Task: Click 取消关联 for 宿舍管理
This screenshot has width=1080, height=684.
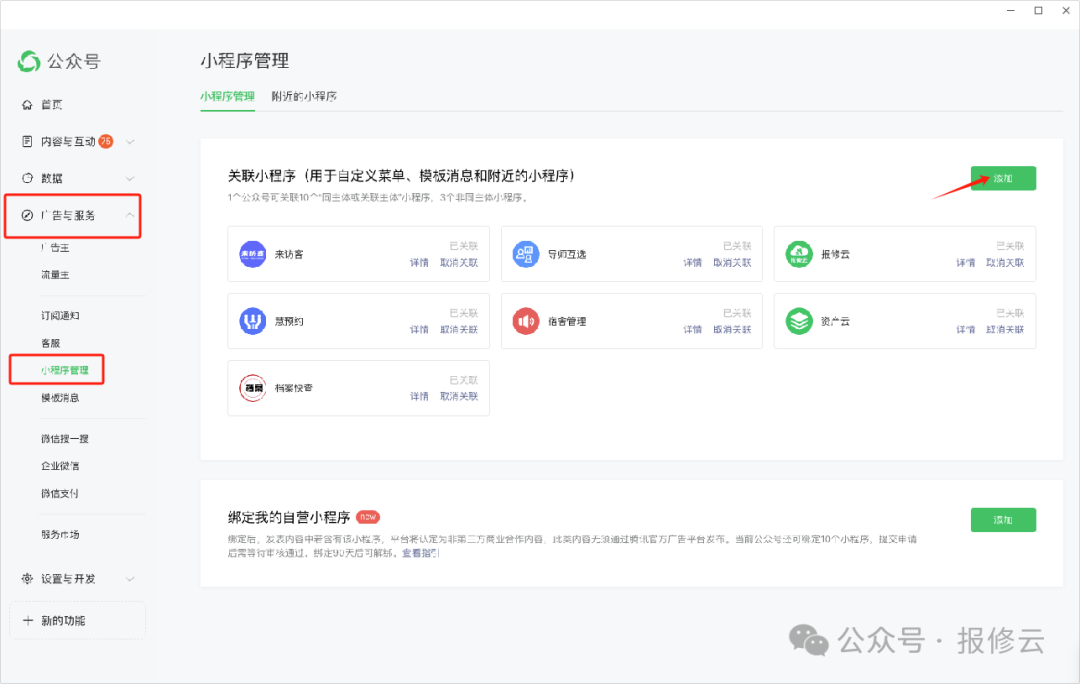Action: [x=732, y=329]
